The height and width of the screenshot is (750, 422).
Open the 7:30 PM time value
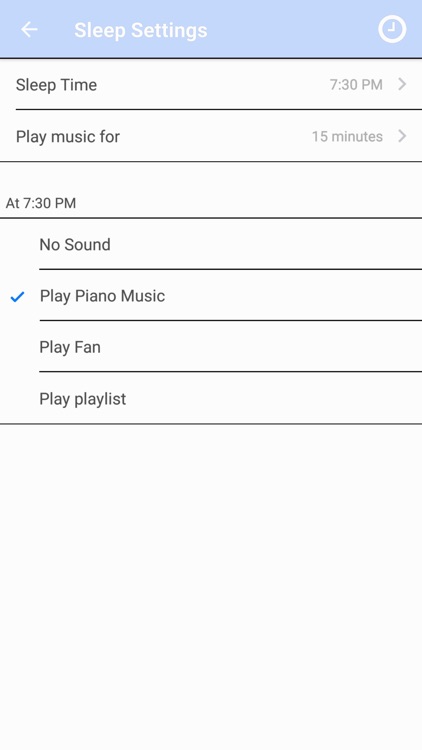(x=356, y=85)
